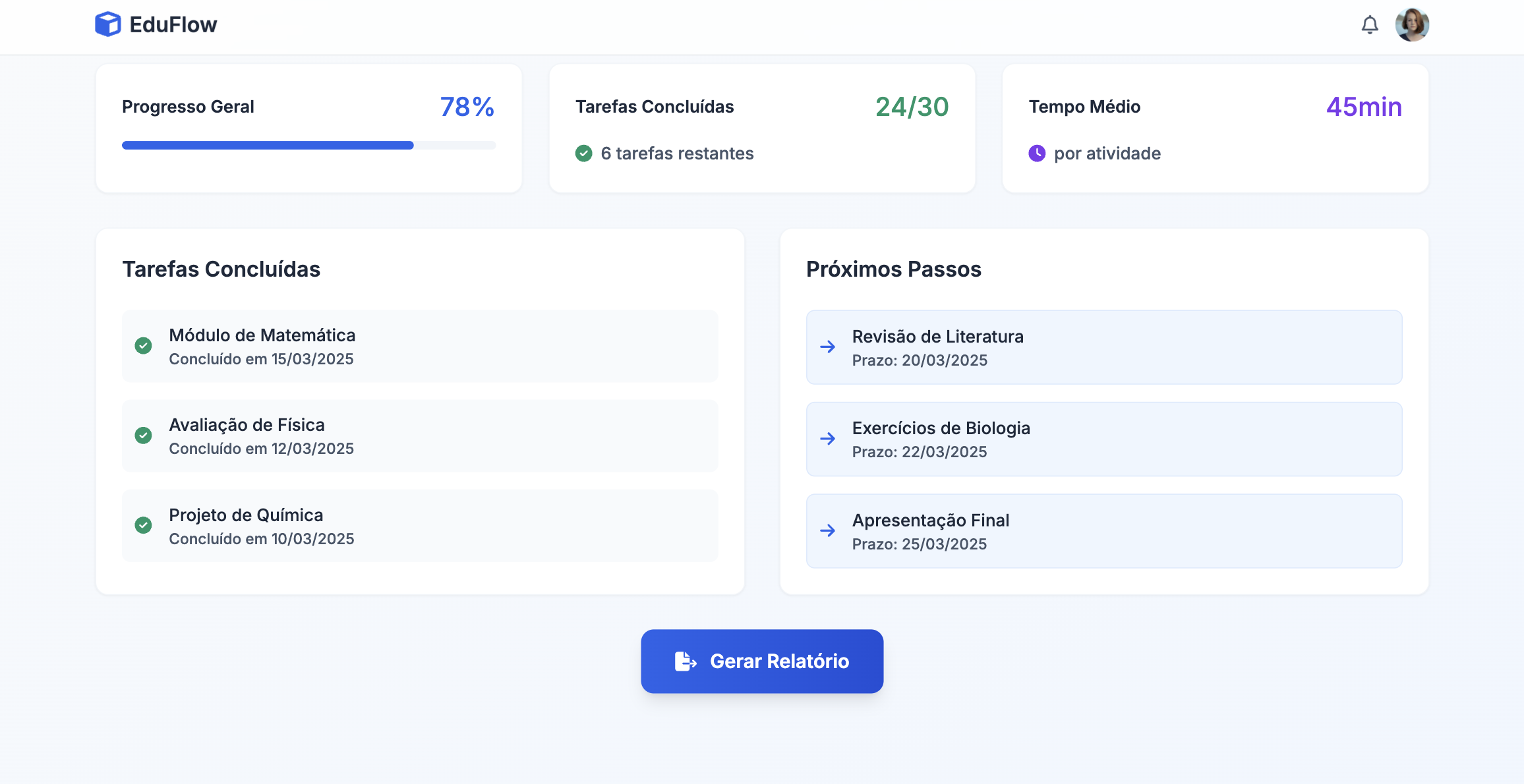
Task: Click the green check beside 6 tarefas restantes
Action: pos(584,153)
